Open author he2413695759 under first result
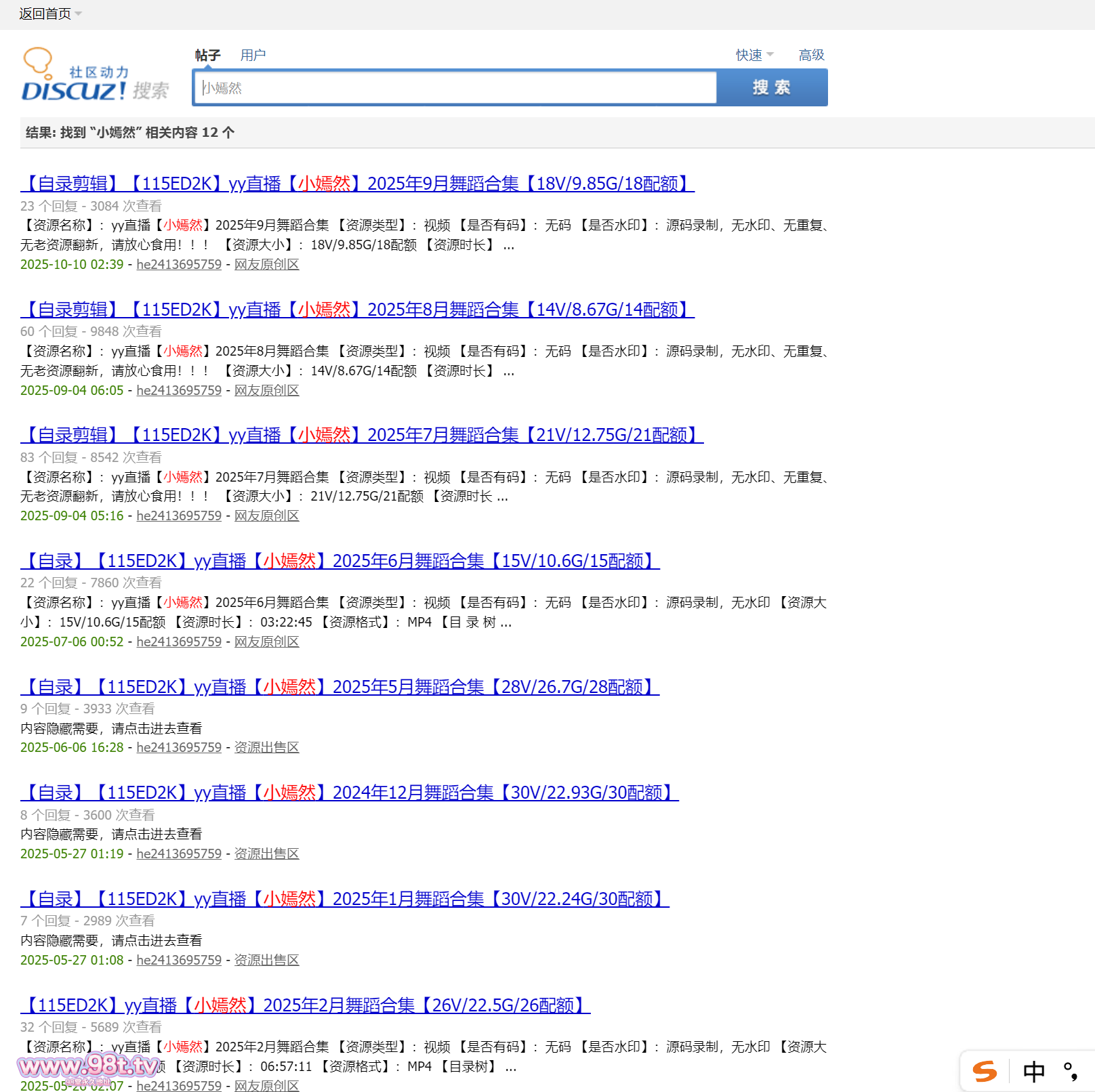Image resolution: width=1095 pixels, height=1092 pixels. pos(179,265)
